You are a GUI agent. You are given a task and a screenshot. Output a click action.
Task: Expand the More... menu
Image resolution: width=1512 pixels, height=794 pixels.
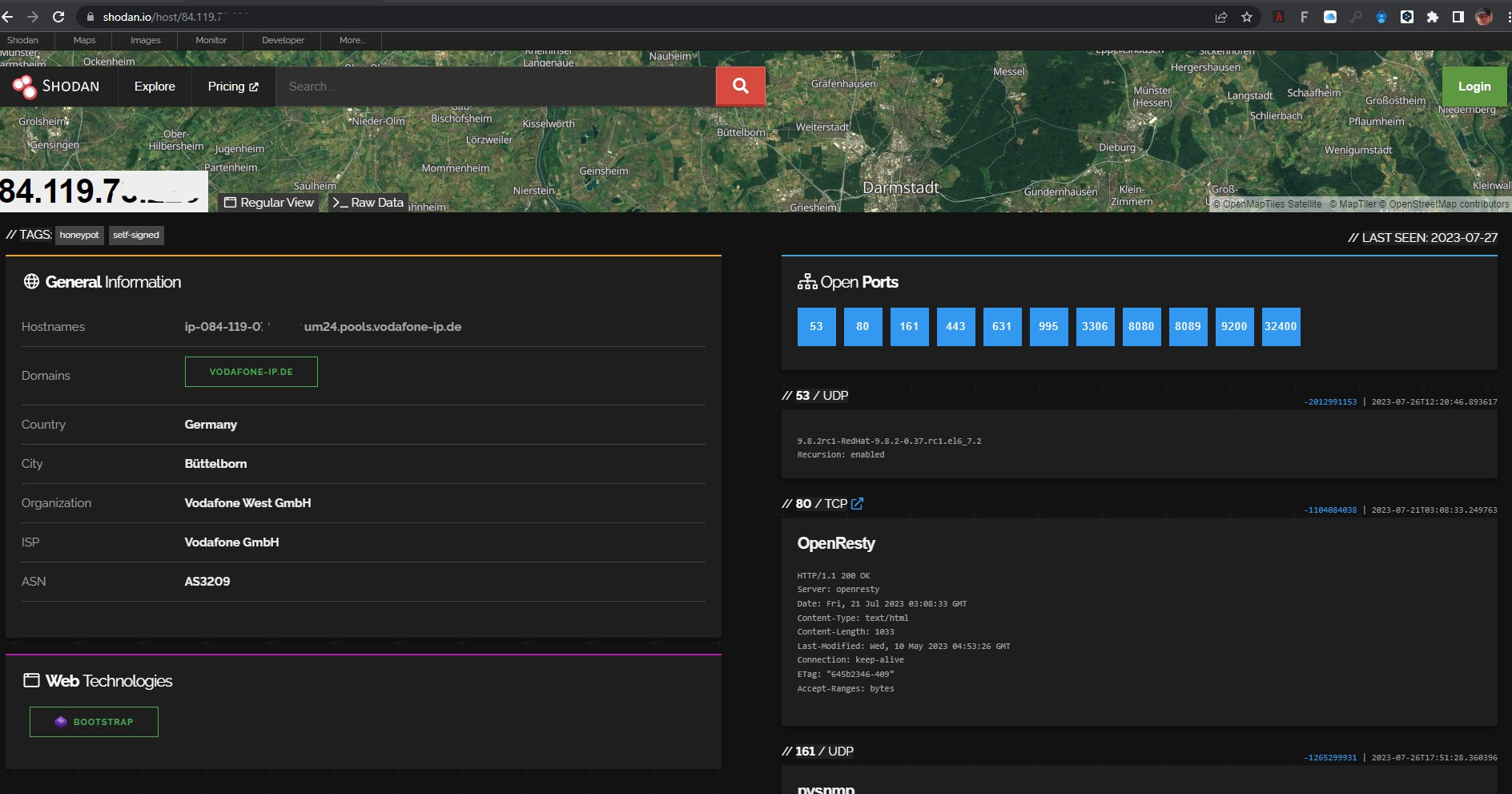[352, 40]
